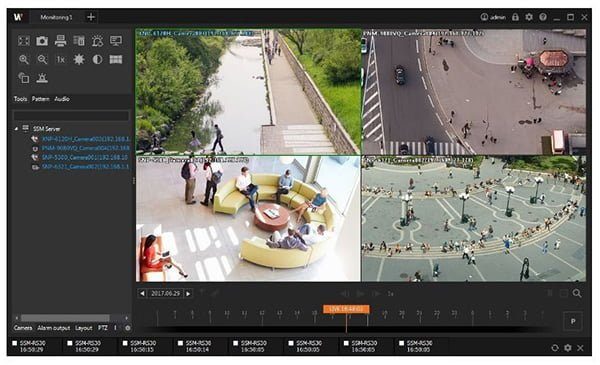This screenshot has width=600, height=365.
Task: Switch to the Alarm output tab
Action: point(54,328)
